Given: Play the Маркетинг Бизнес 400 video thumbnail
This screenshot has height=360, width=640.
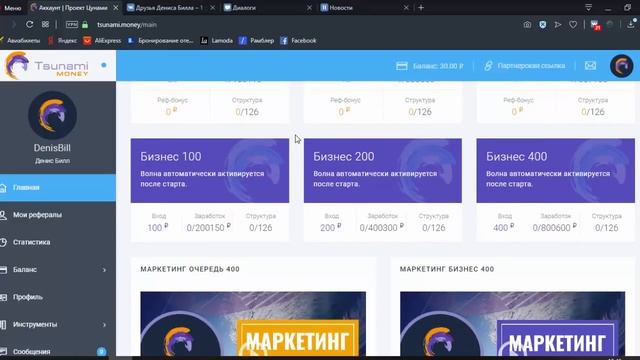Looking at the screenshot, I should click(512, 324).
